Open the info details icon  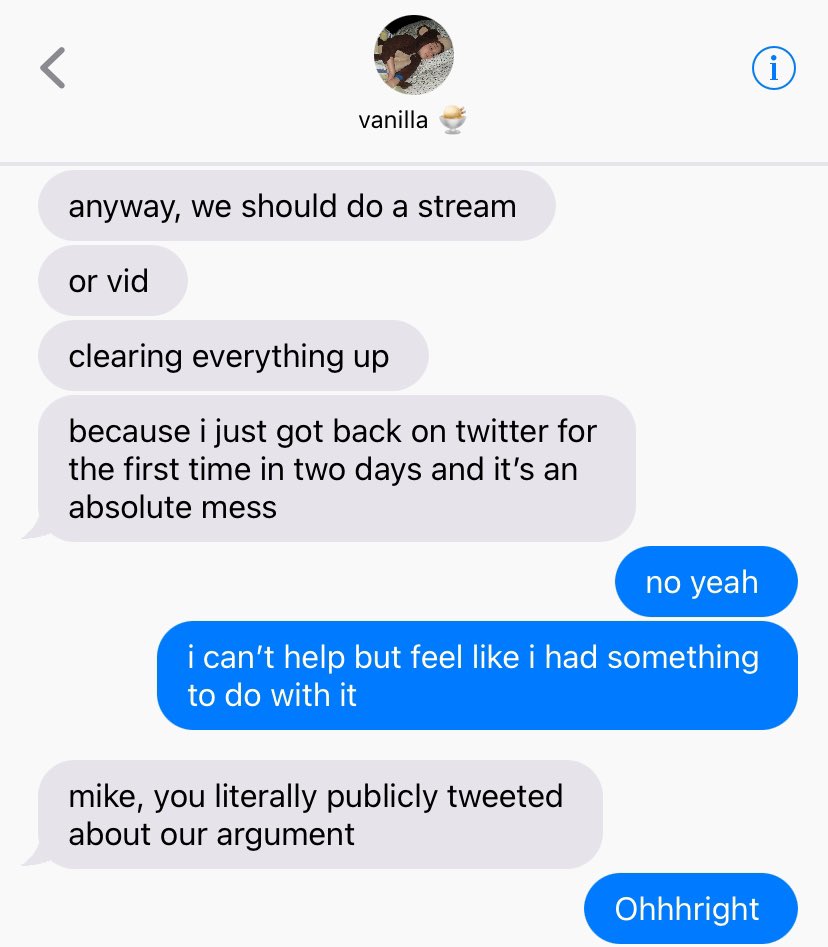(774, 68)
